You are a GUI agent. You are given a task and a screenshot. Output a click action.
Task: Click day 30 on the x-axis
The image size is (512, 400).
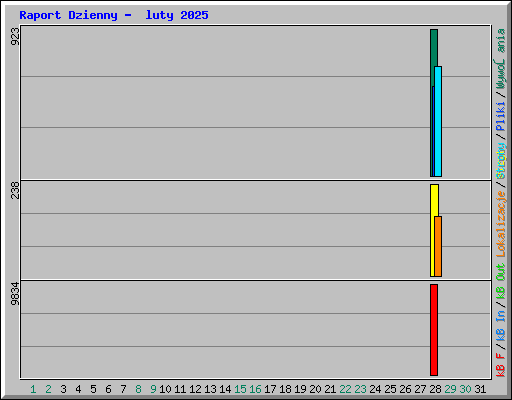pyautogui.click(x=465, y=389)
